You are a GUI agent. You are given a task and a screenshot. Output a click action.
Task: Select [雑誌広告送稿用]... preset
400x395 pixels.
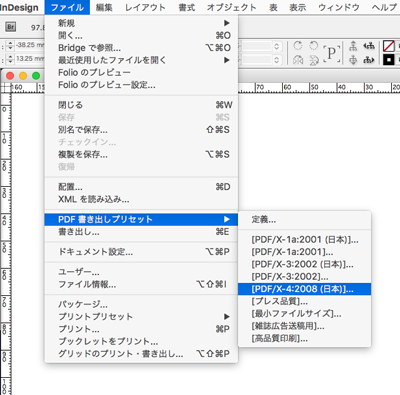305,326
